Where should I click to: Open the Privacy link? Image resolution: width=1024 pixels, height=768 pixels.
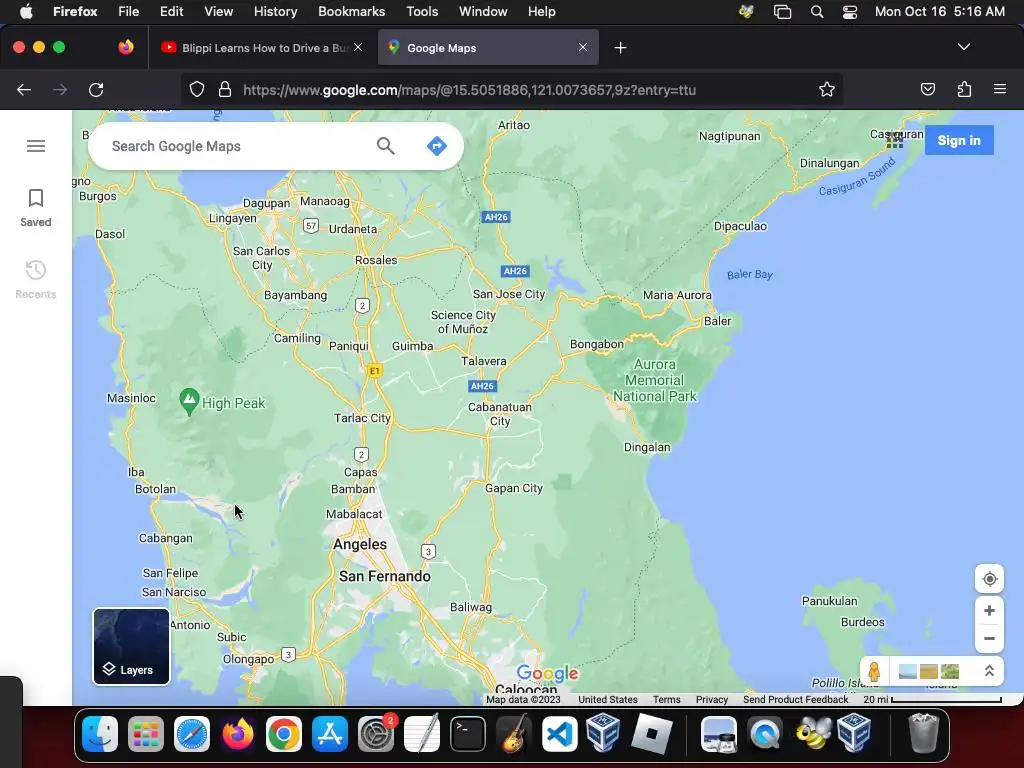pyautogui.click(x=711, y=699)
